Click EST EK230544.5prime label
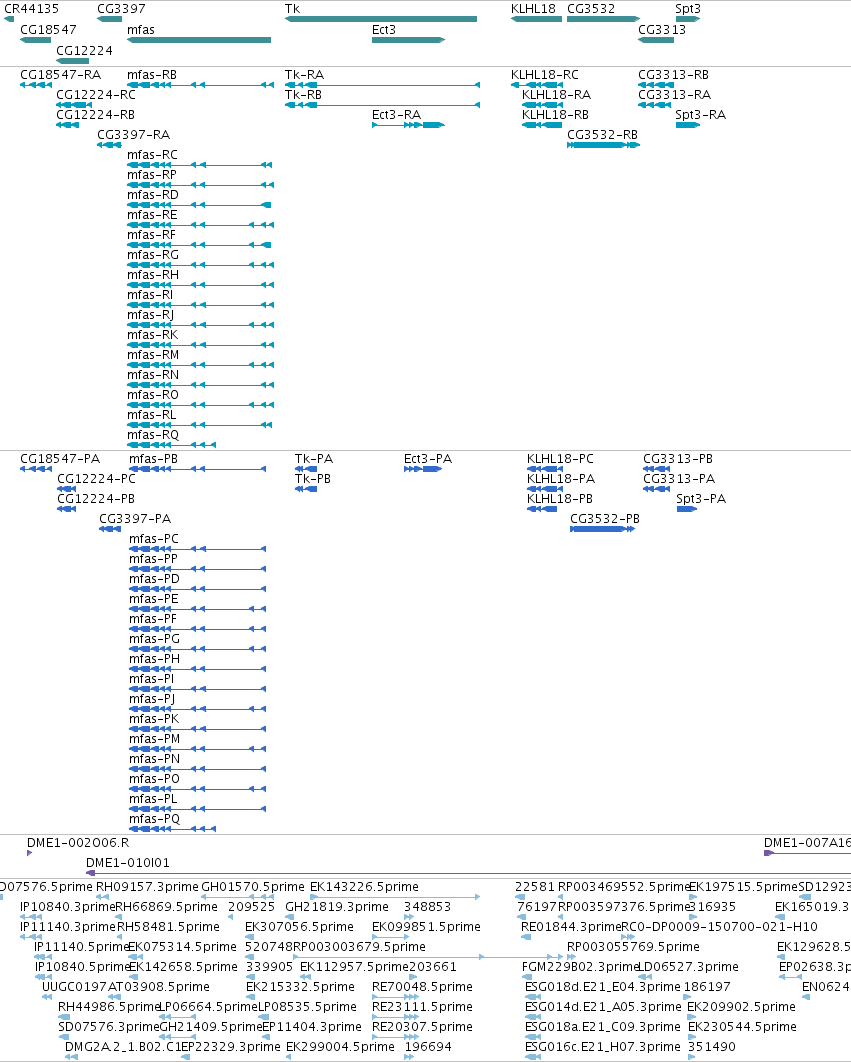The image size is (851, 1062). point(742,1027)
